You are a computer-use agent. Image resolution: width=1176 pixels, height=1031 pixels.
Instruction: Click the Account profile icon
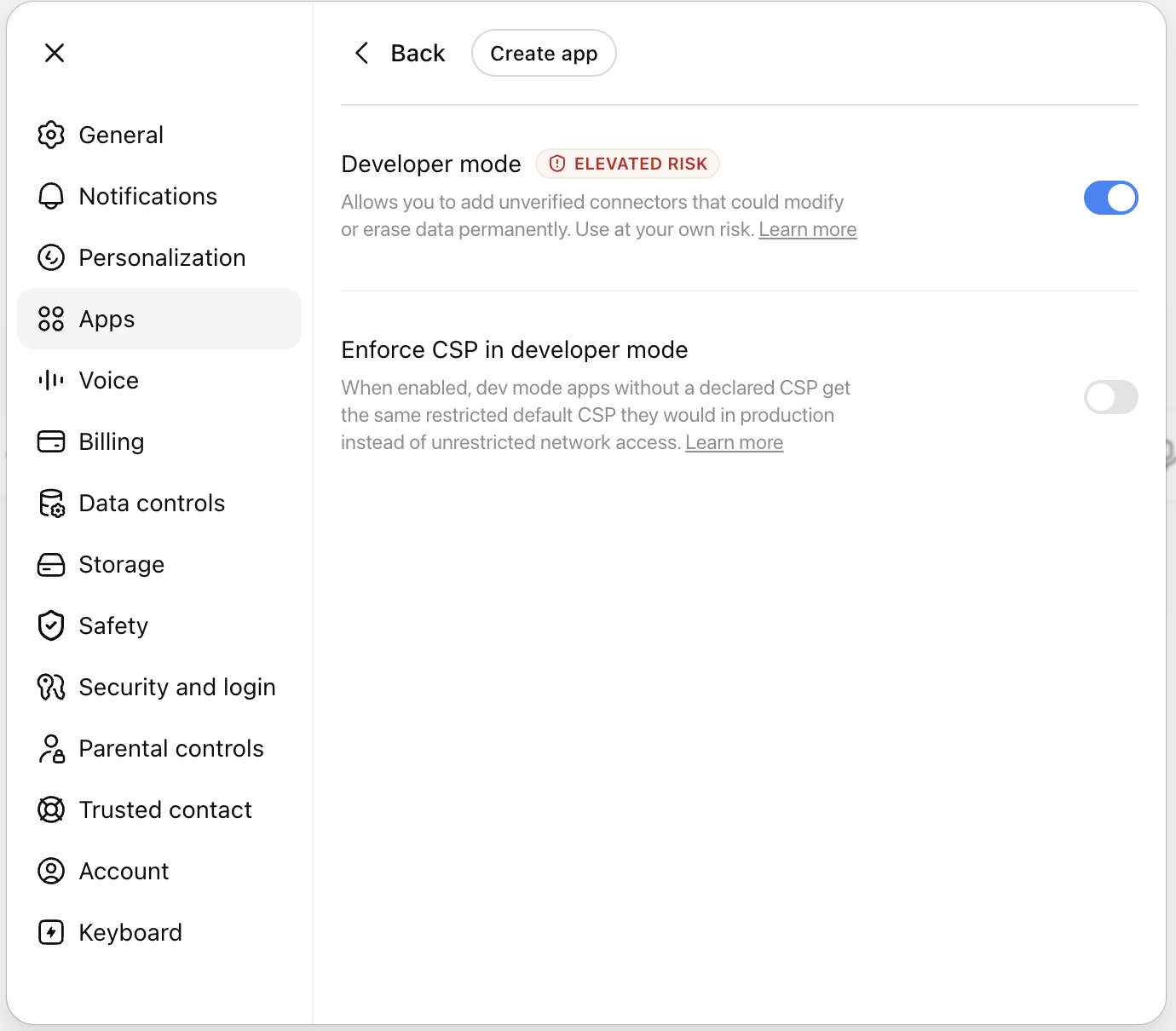[x=51, y=871]
